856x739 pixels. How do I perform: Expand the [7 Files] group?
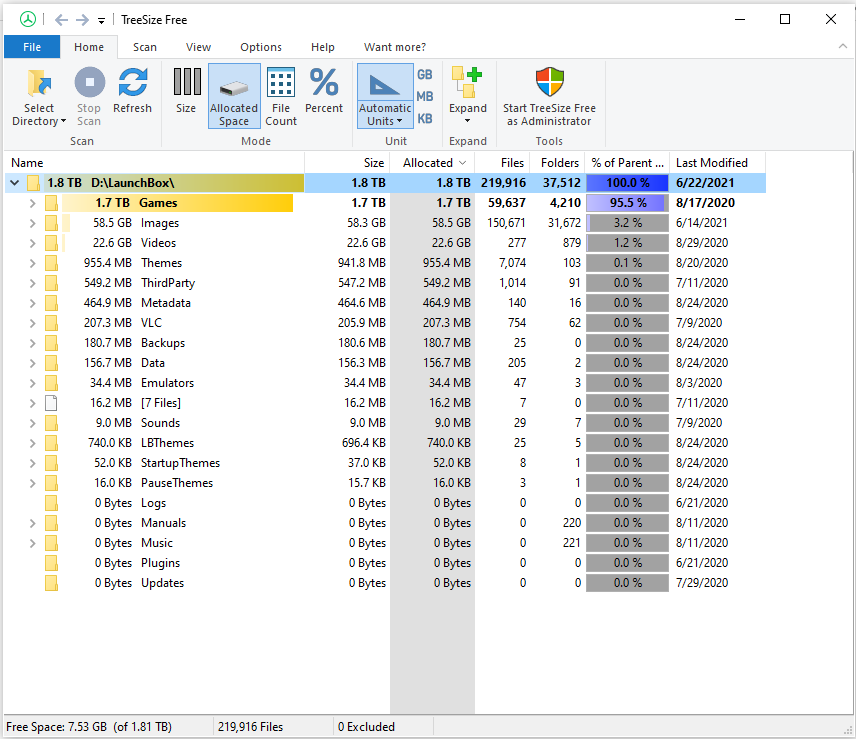32,403
